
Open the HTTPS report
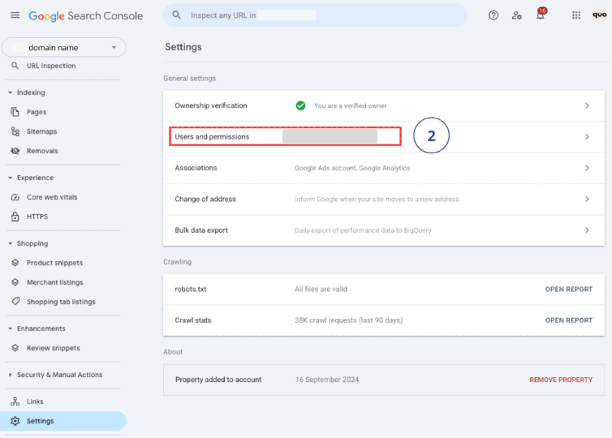coord(37,217)
